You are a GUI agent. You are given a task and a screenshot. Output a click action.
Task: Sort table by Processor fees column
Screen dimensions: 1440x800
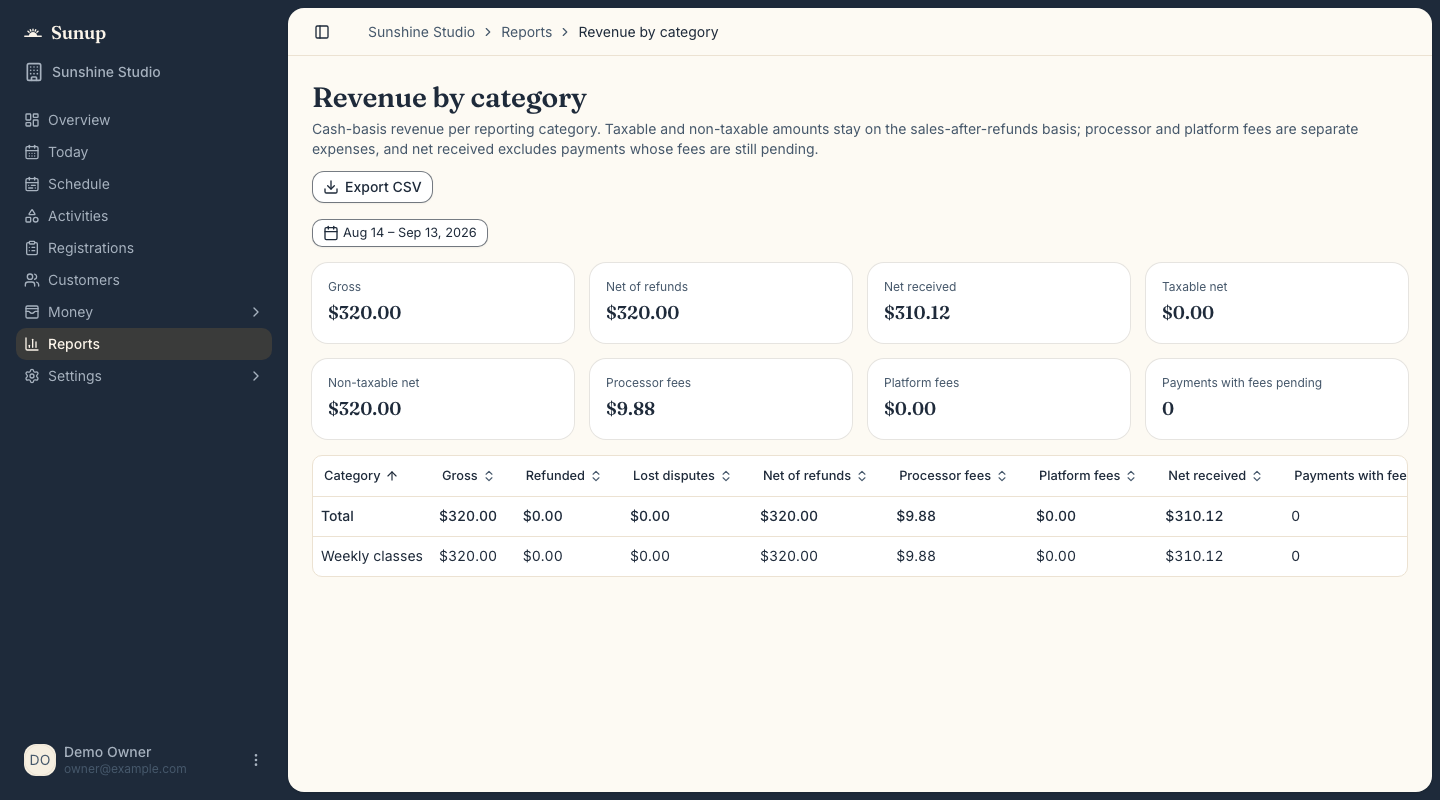coord(953,476)
